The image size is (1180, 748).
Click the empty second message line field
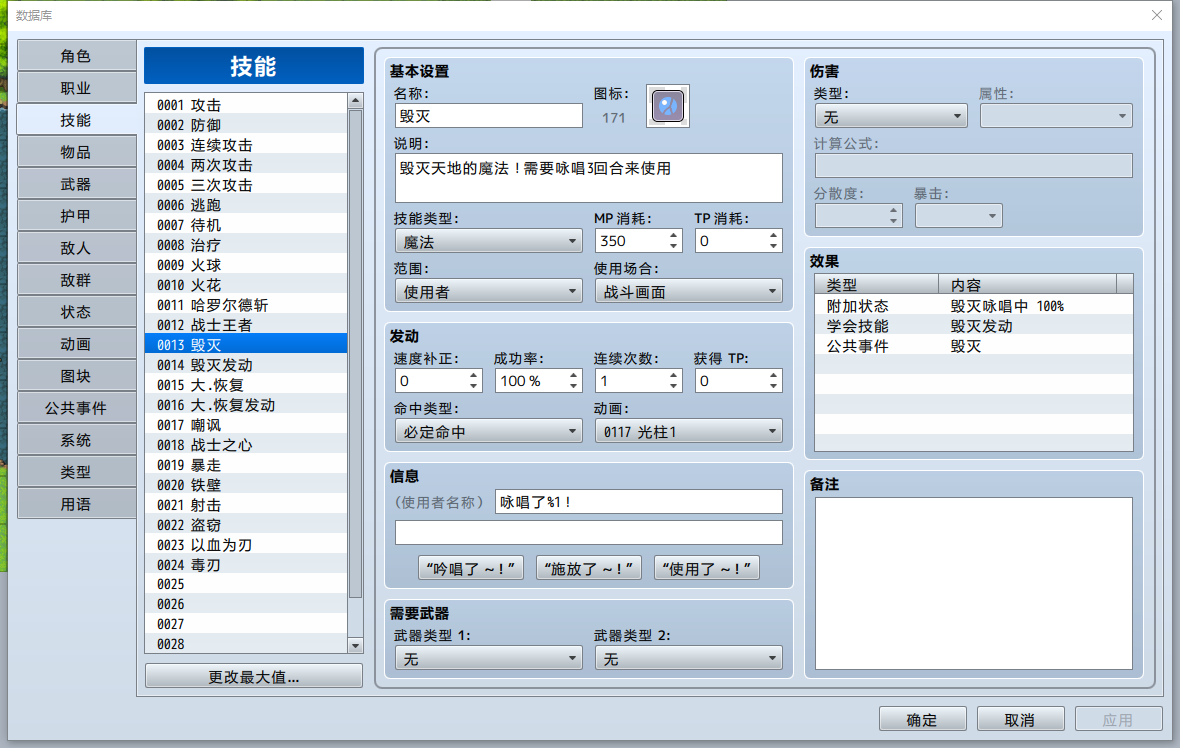pos(588,533)
